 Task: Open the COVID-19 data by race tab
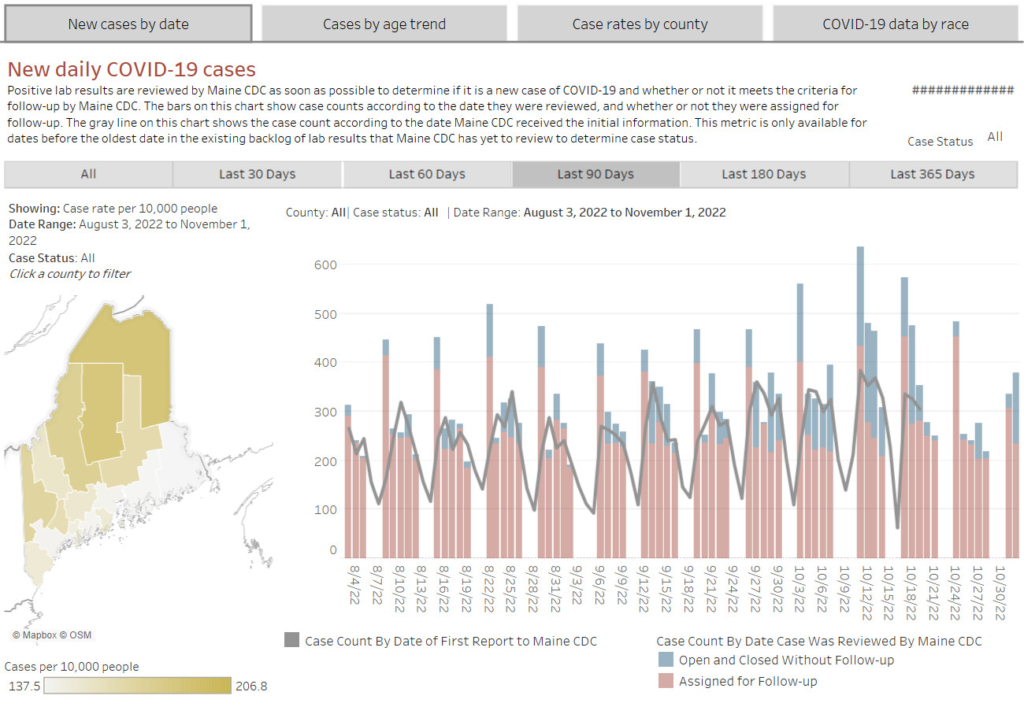(x=895, y=24)
